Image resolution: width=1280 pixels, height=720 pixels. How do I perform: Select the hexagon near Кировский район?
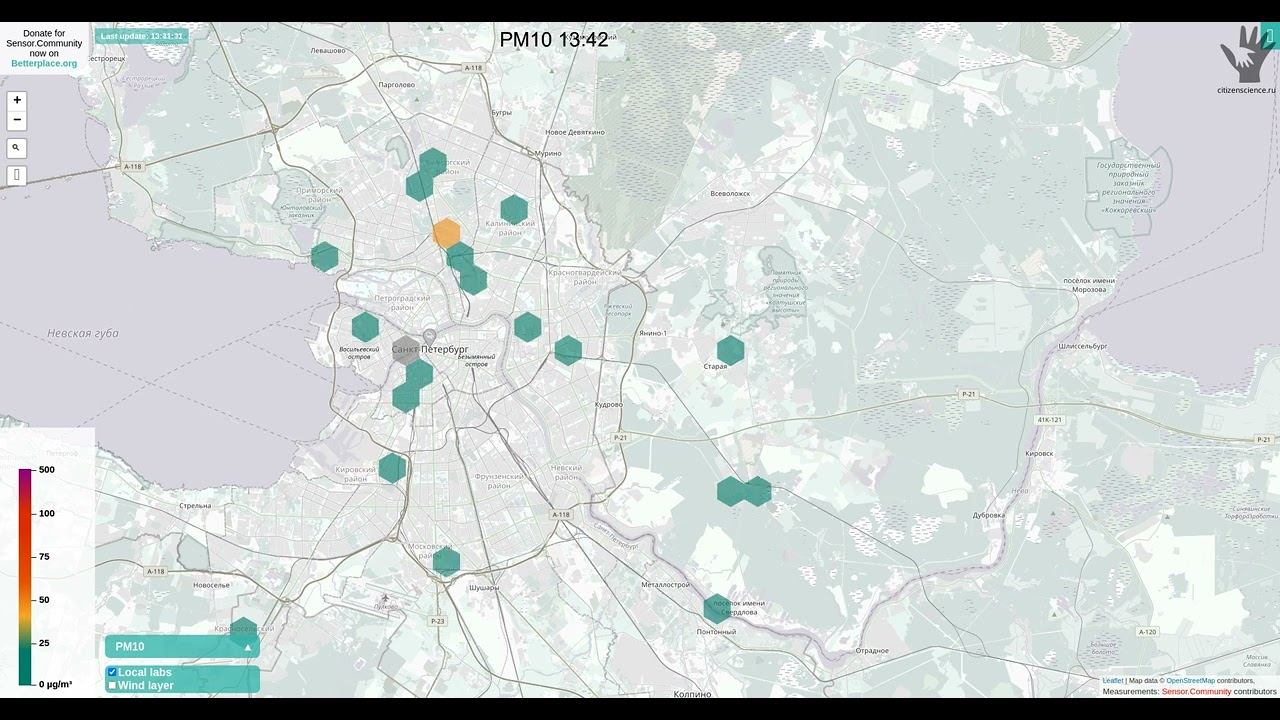[393, 468]
